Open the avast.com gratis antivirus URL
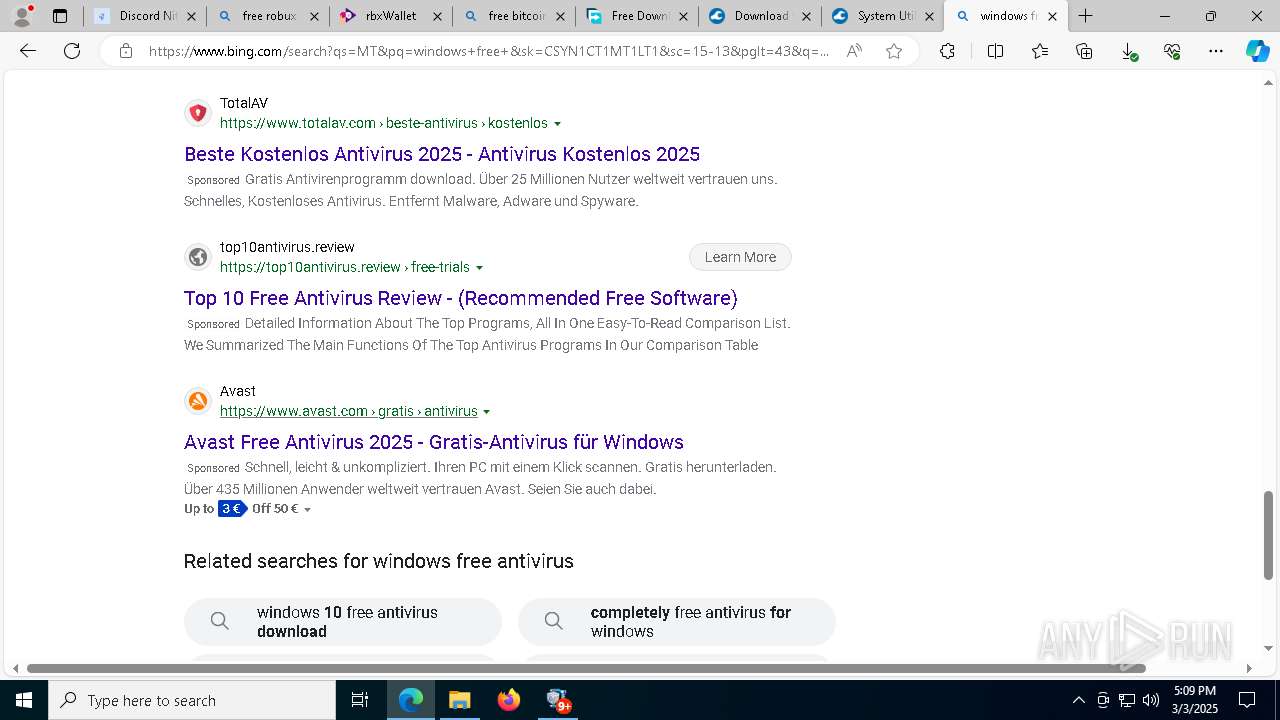 point(349,411)
